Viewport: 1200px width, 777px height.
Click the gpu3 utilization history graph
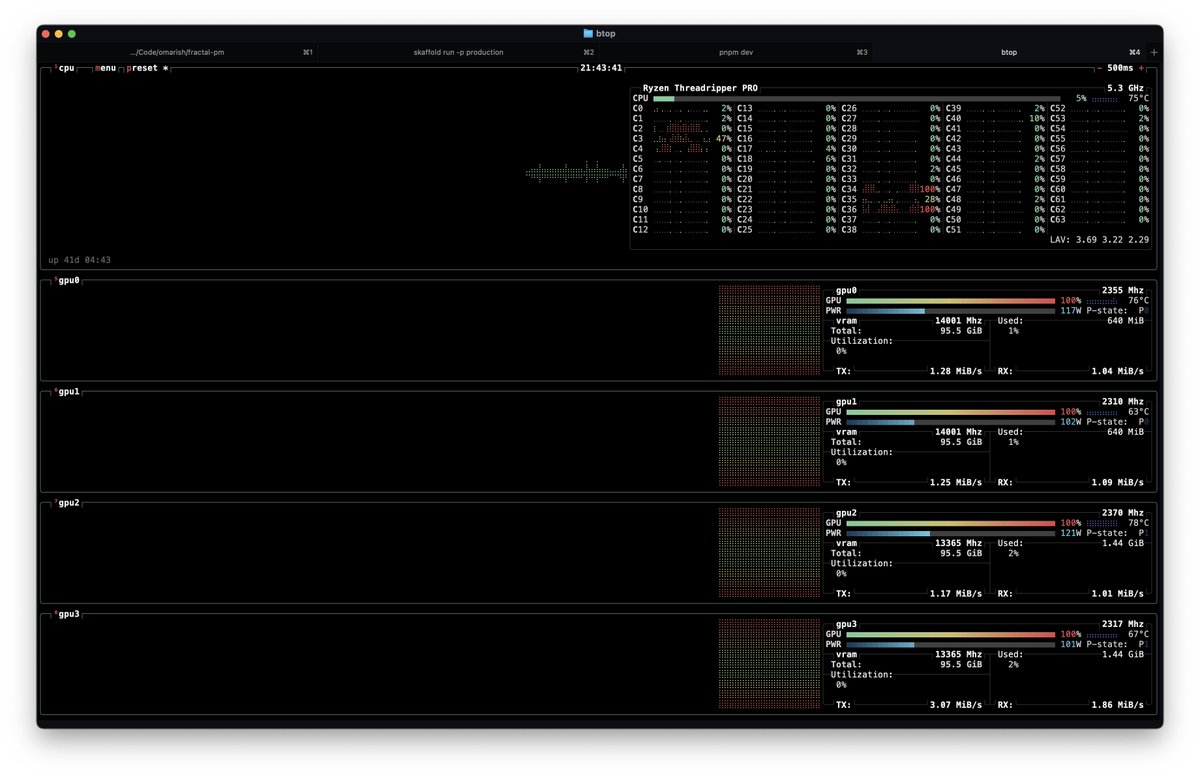click(x=769, y=663)
